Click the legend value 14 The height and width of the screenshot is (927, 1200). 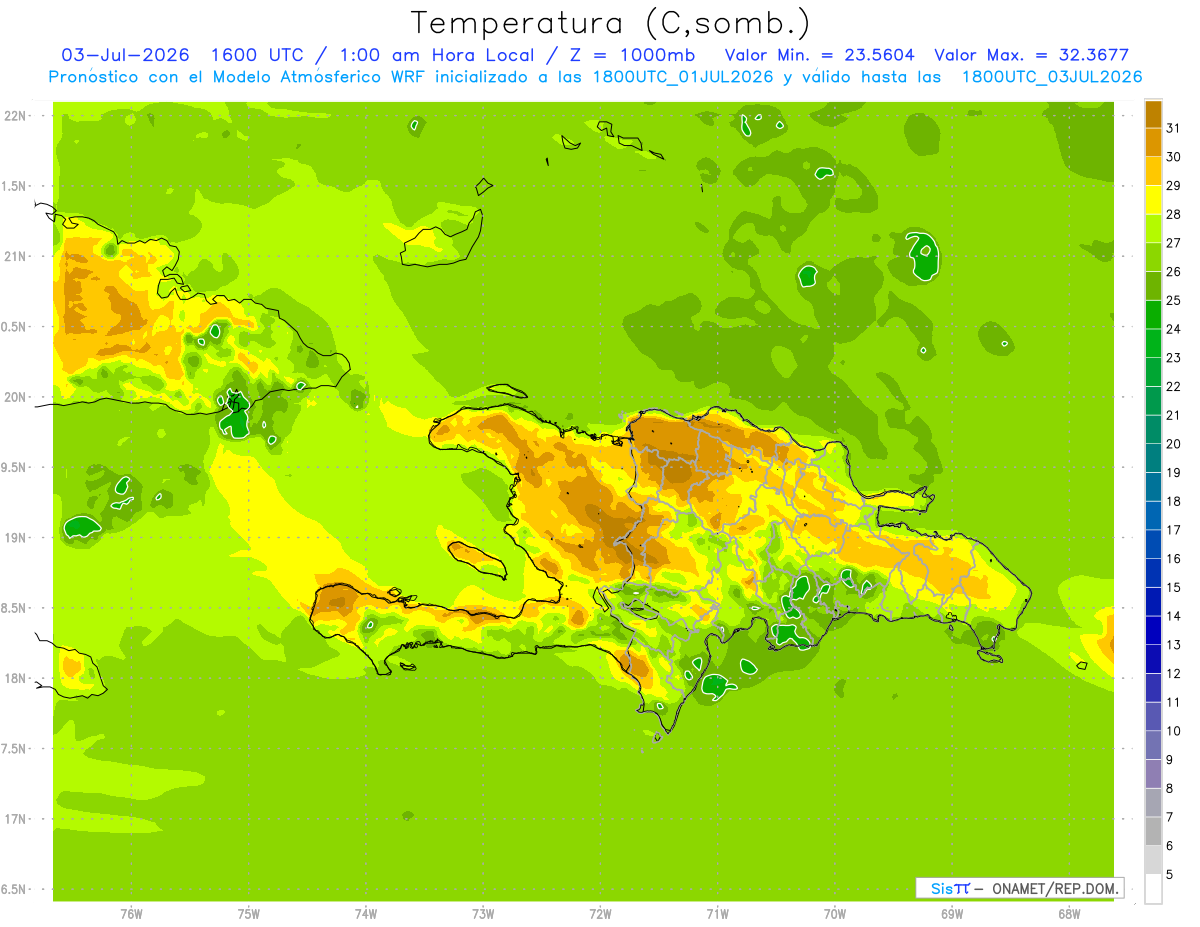[x=1173, y=616]
